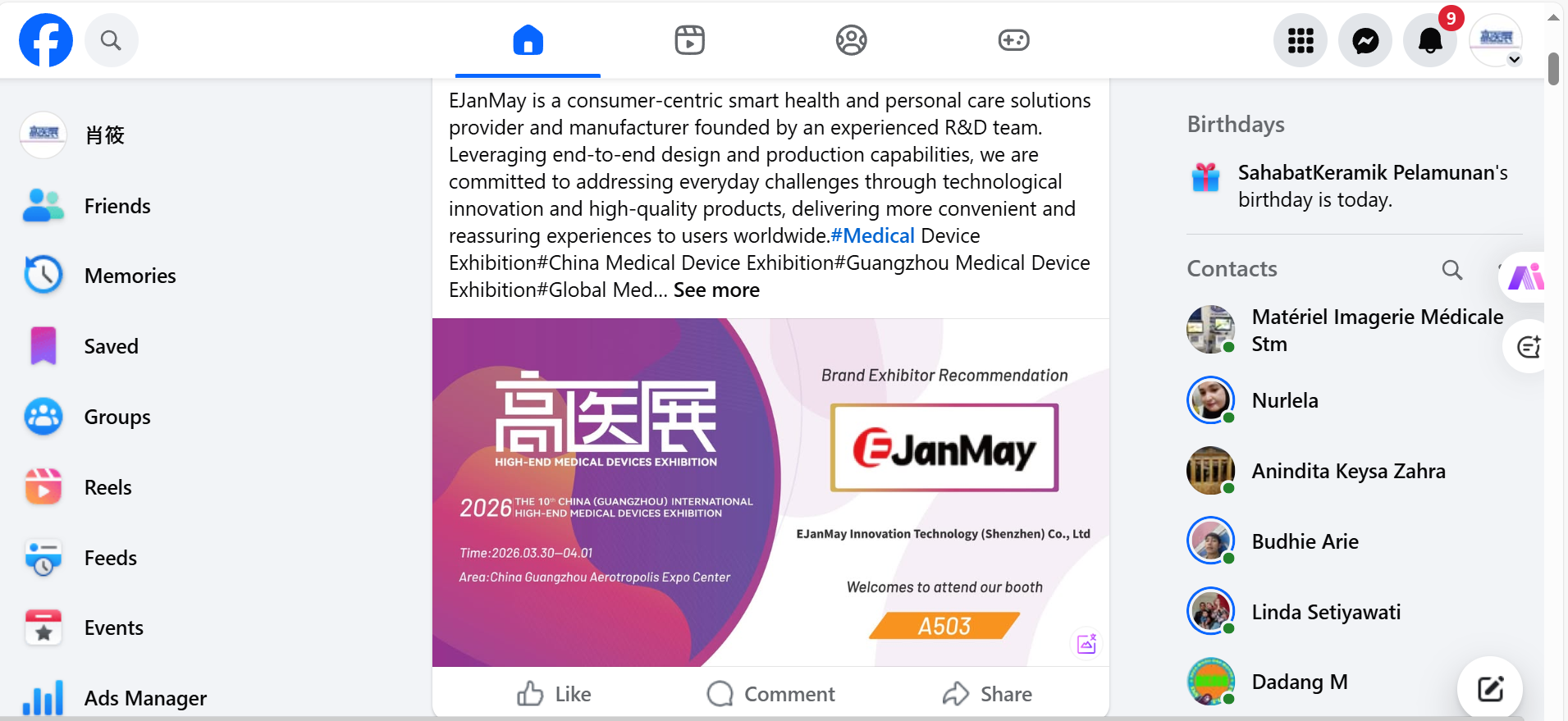Image resolution: width=1568 pixels, height=721 pixels.
Task: Open the #Medical hashtag link
Action: point(872,236)
